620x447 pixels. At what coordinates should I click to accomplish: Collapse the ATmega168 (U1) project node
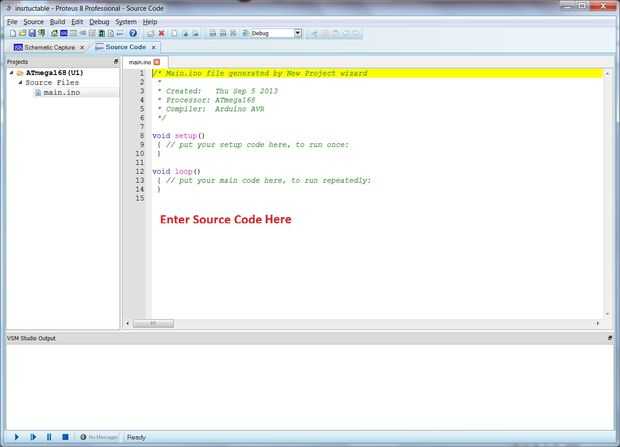11,73
